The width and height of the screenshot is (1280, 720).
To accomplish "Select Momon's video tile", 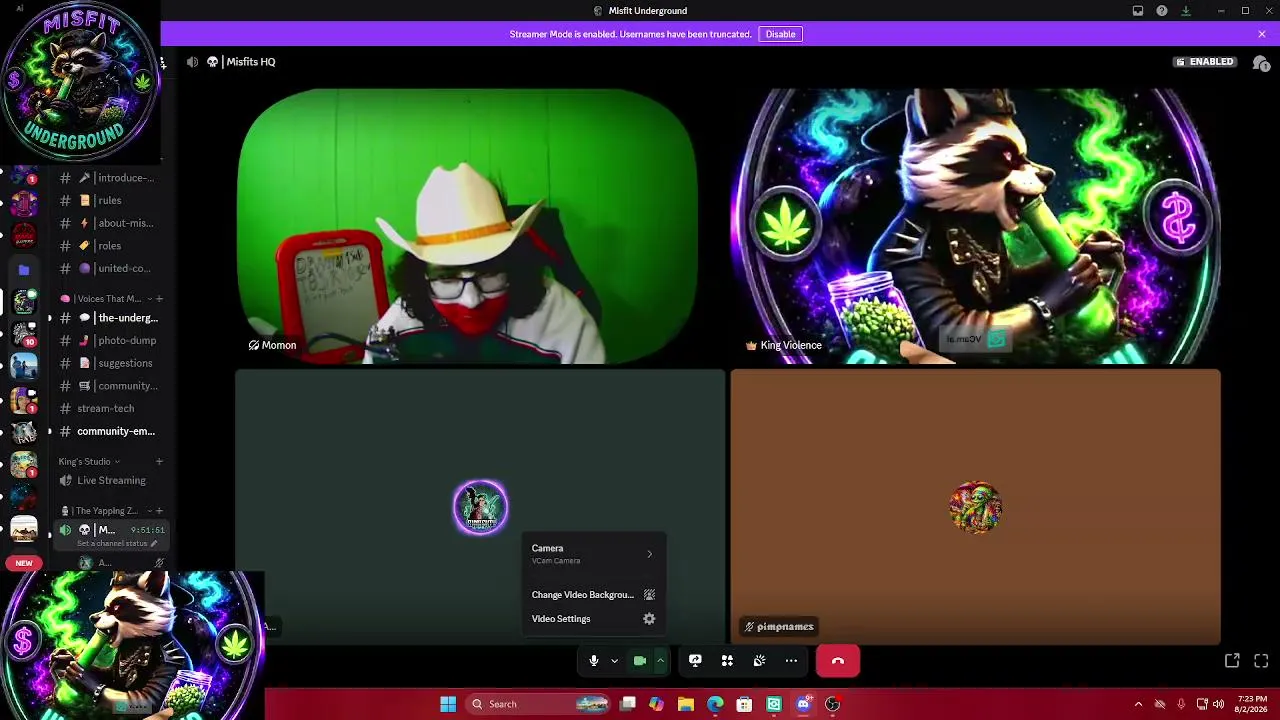I will (x=466, y=226).
